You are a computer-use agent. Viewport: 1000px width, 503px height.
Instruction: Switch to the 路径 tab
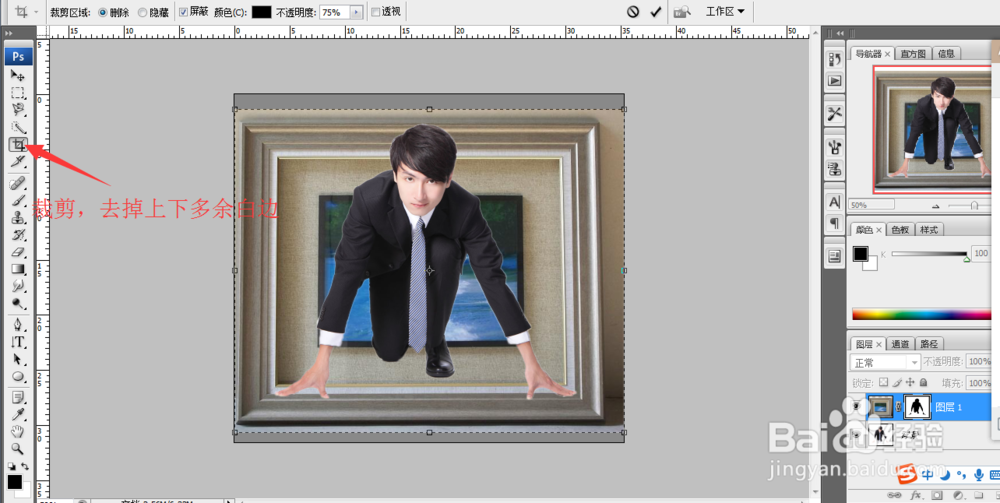tap(929, 344)
